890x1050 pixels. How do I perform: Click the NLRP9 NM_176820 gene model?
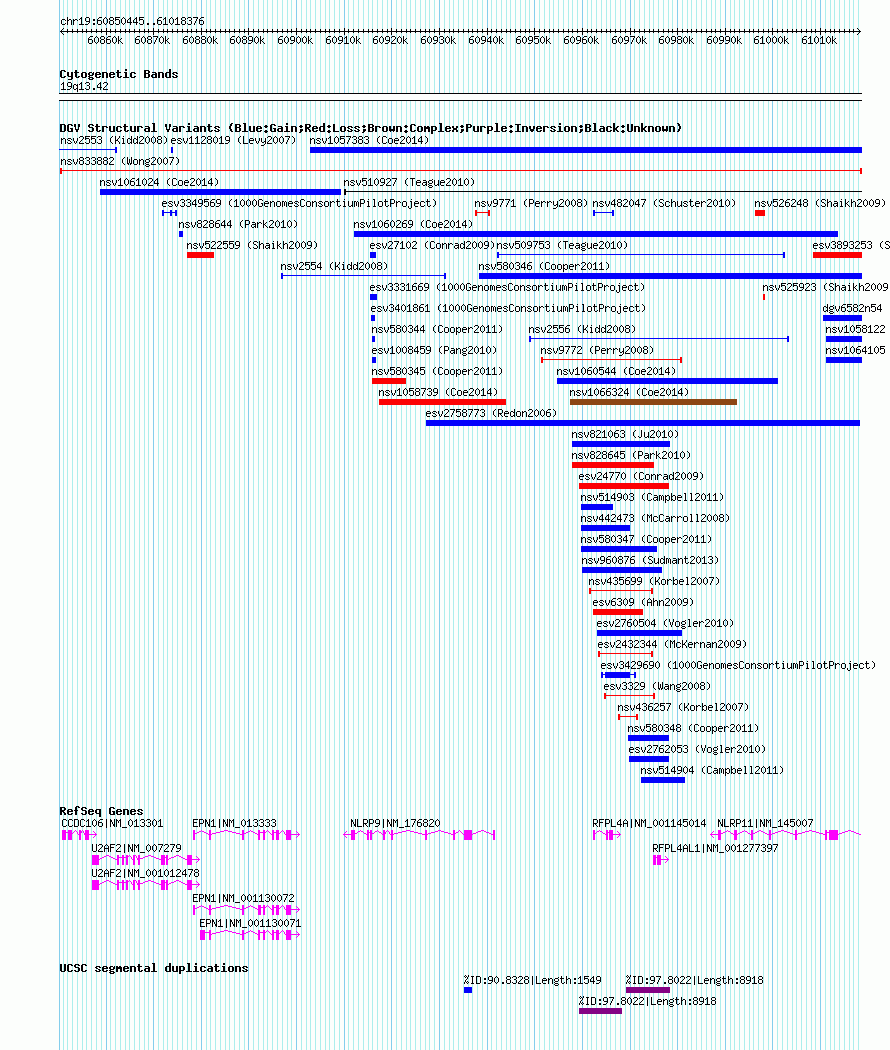pos(419,834)
